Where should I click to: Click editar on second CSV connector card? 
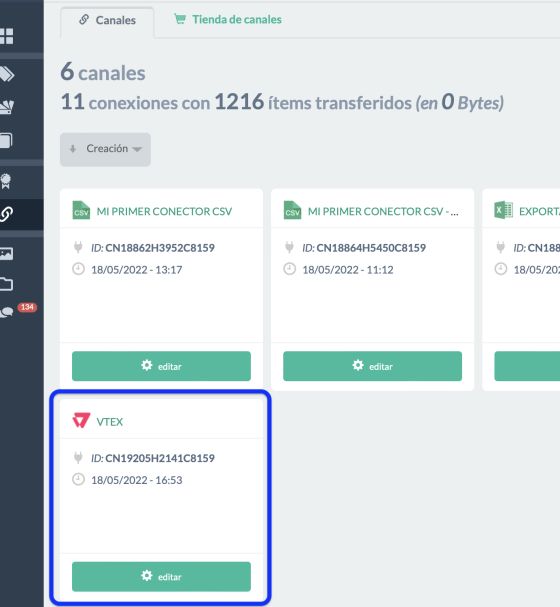pyautogui.click(x=372, y=366)
